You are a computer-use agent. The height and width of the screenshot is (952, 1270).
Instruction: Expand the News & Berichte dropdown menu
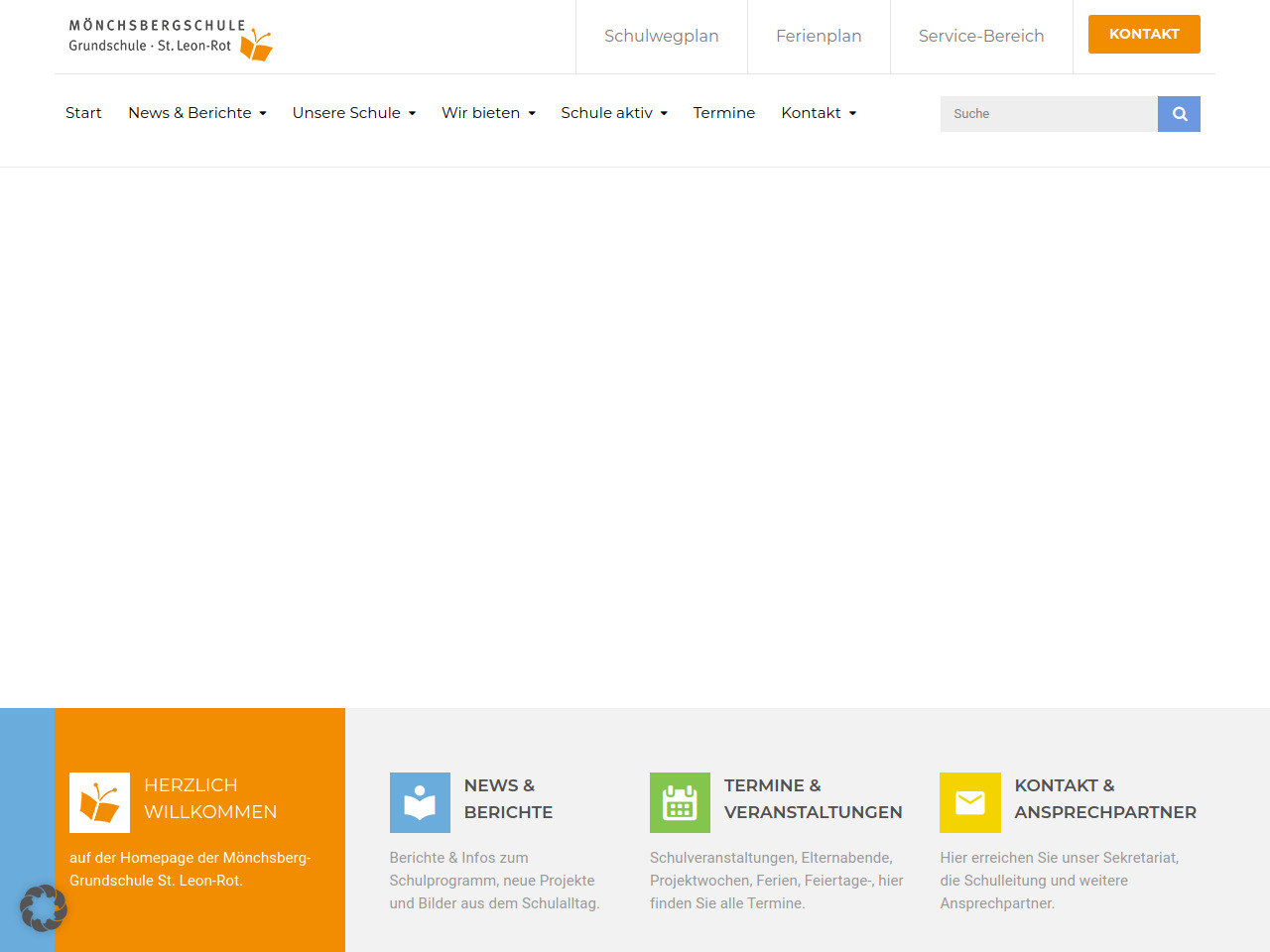pyautogui.click(x=197, y=113)
